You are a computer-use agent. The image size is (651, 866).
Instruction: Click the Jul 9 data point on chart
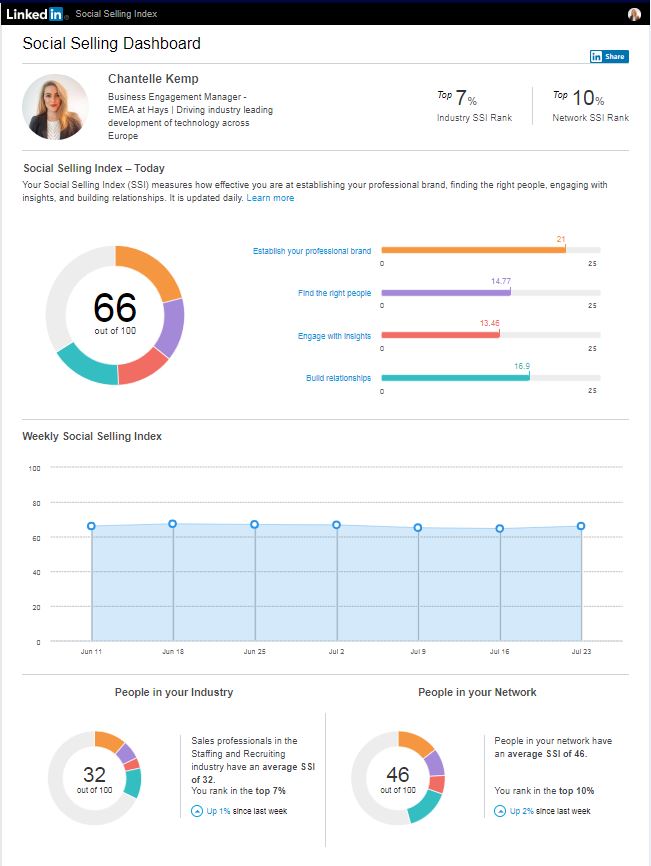(418, 527)
